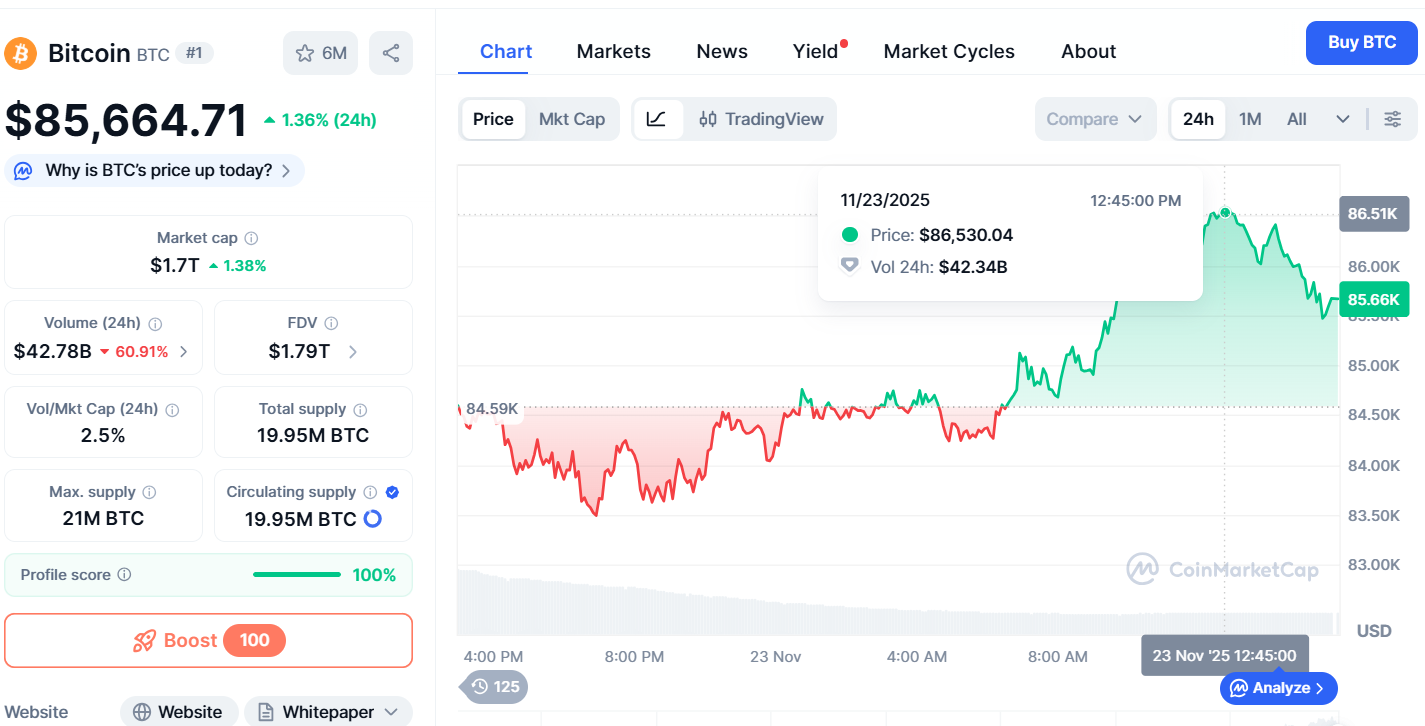Expand Volume (24h) details chevron

point(183,351)
